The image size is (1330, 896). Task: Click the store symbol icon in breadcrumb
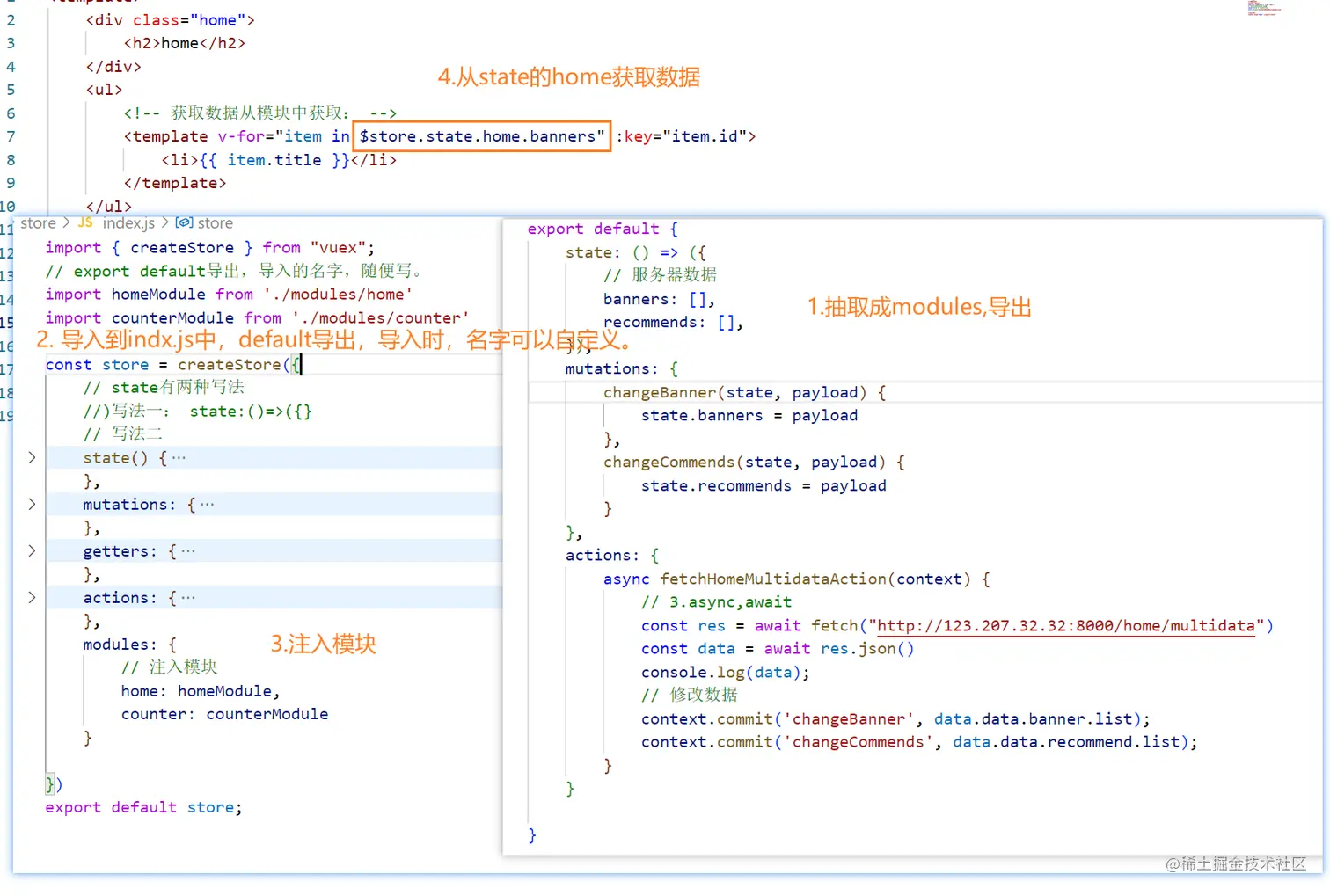tap(184, 222)
